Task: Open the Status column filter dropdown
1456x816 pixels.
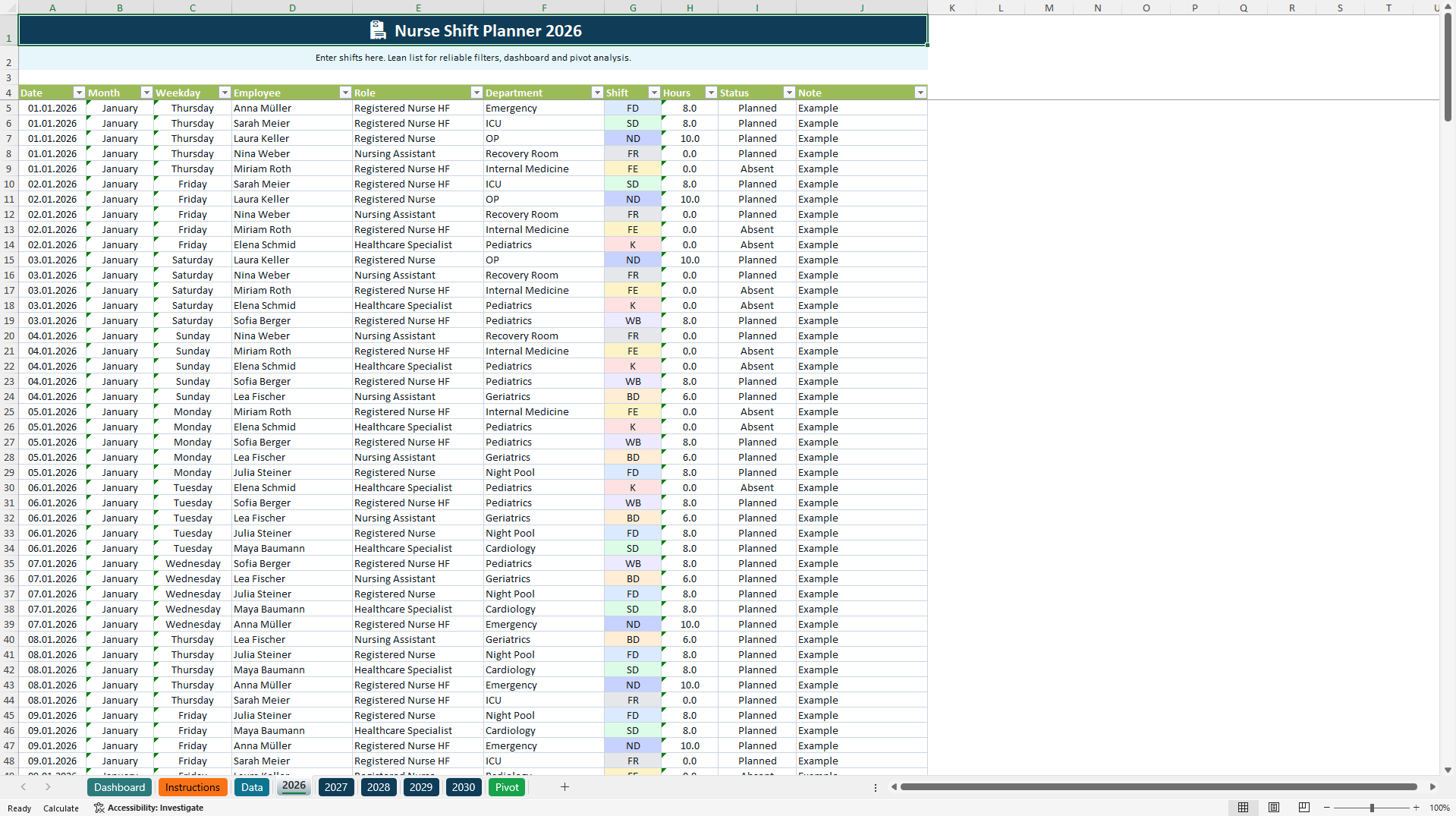Action: click(x=789, y=93)
